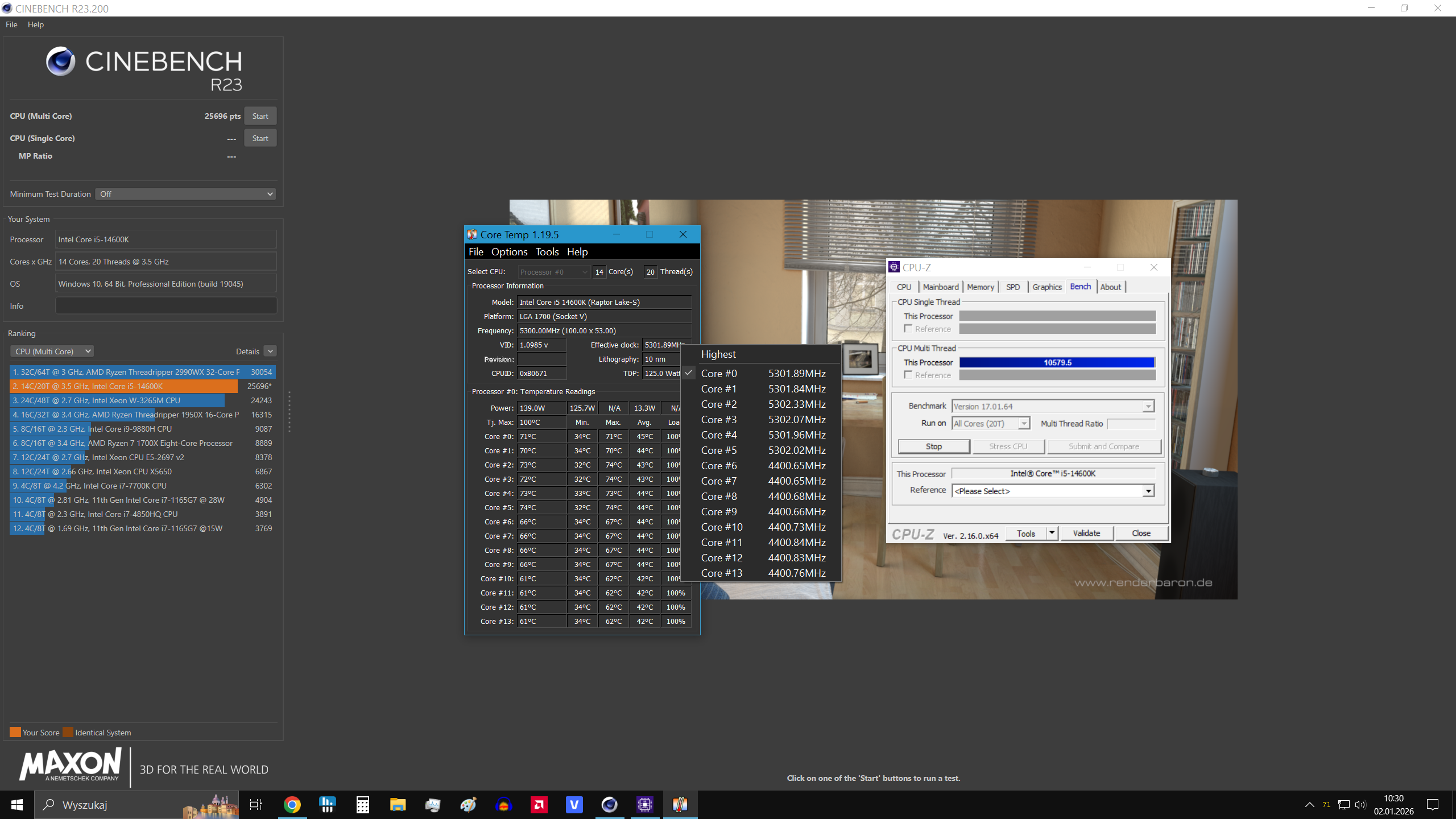
Task: Click the Cinebench taskbar icon
Action: (609, 805)
